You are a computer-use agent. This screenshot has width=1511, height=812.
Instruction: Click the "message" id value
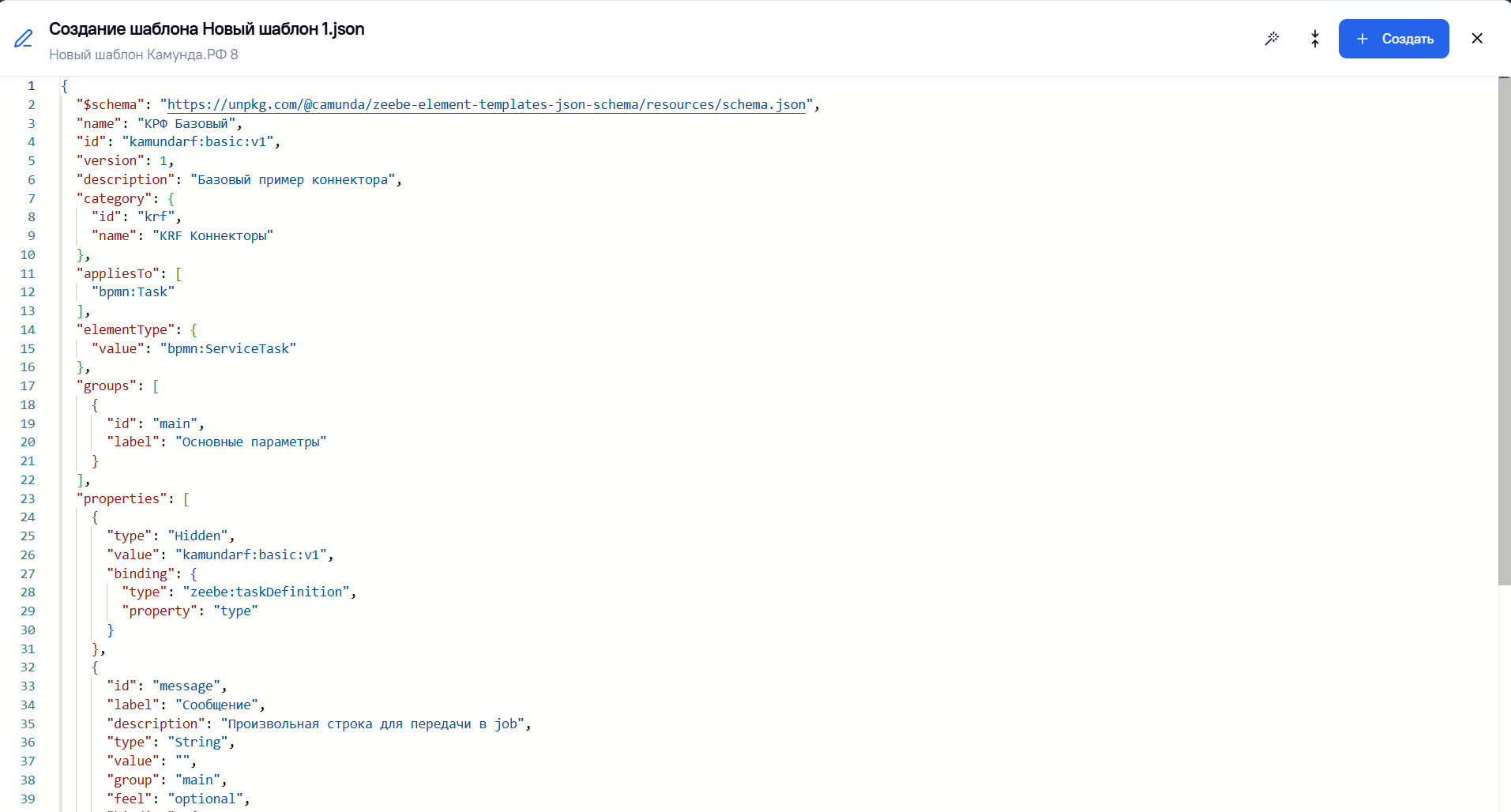(186, 686)
